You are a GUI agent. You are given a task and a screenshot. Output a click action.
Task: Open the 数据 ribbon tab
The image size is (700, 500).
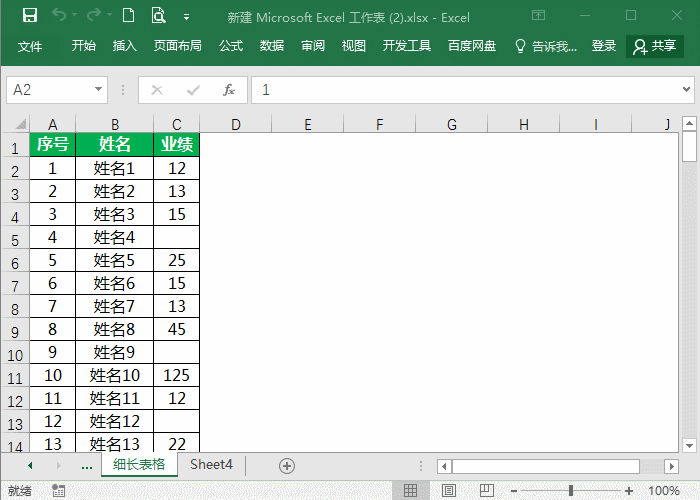(x=272, y=46)
